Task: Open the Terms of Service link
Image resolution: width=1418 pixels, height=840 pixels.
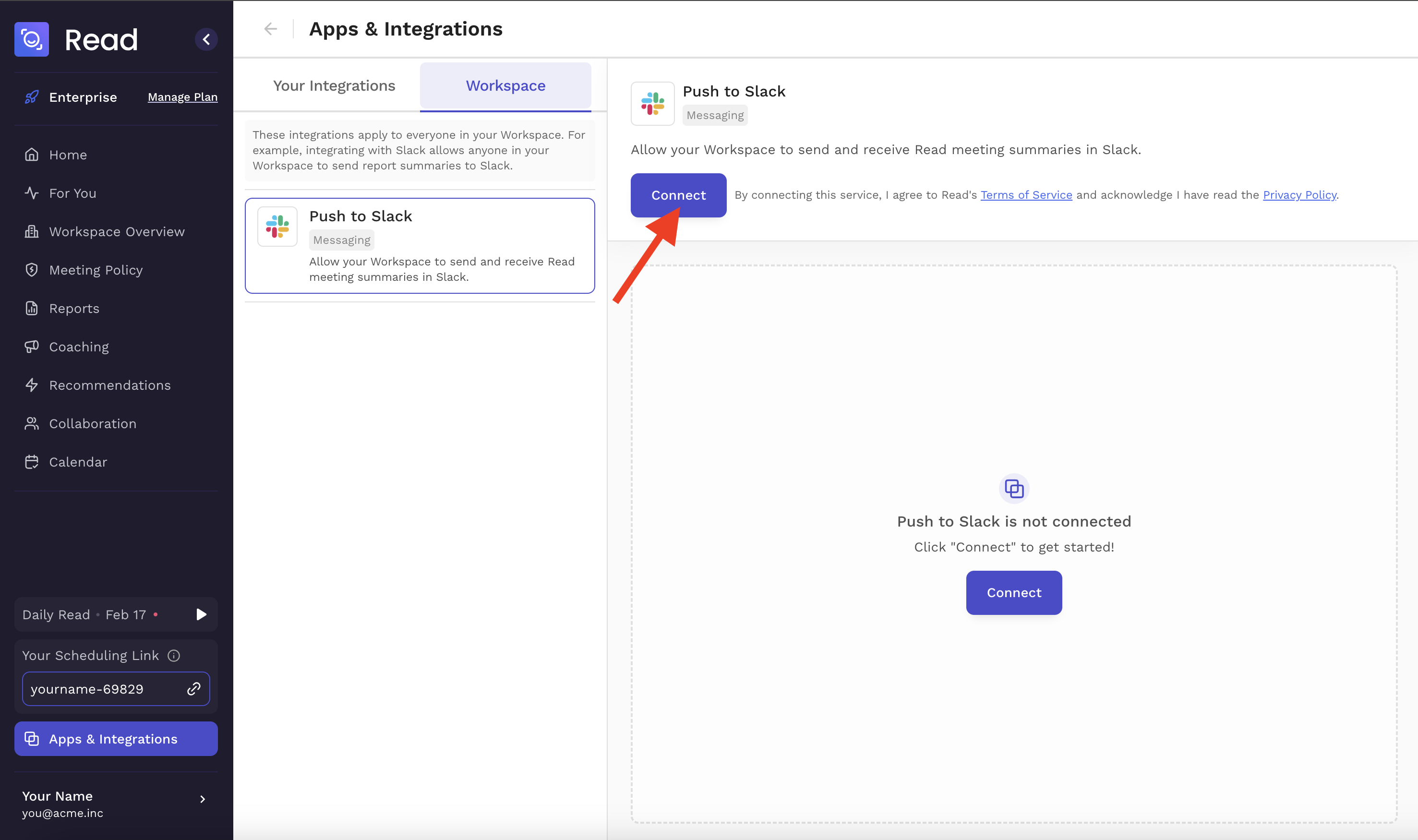Action: coord(1026,195)
